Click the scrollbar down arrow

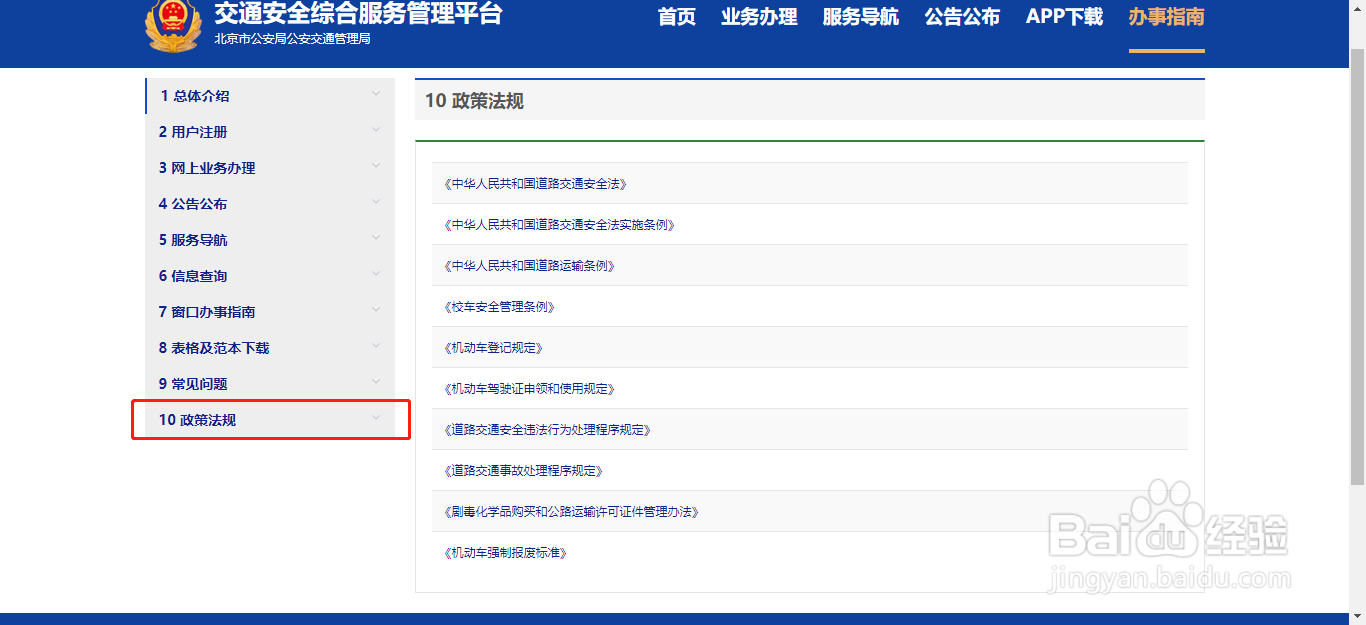coord(1358,617)
